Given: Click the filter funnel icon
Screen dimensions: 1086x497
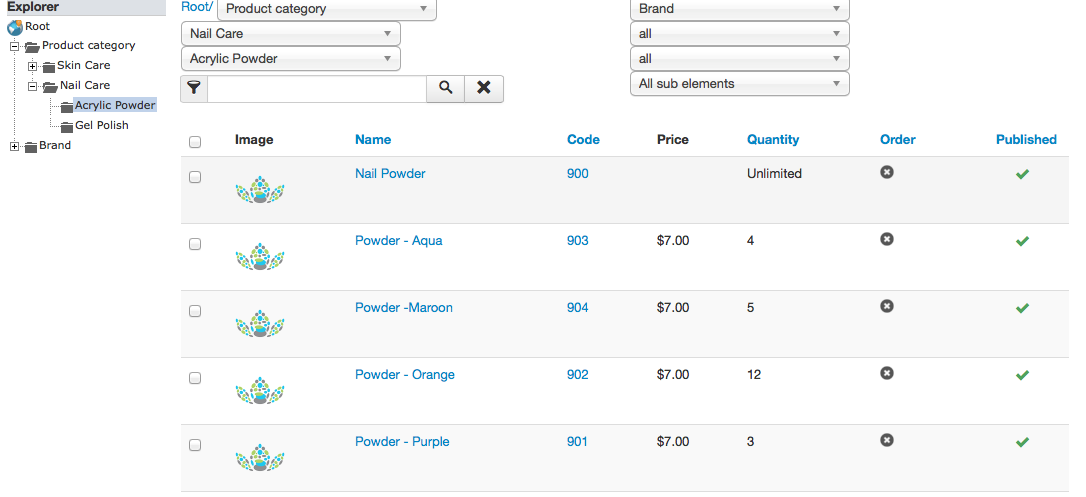Looking at the screenshot, I should point(194,89).
